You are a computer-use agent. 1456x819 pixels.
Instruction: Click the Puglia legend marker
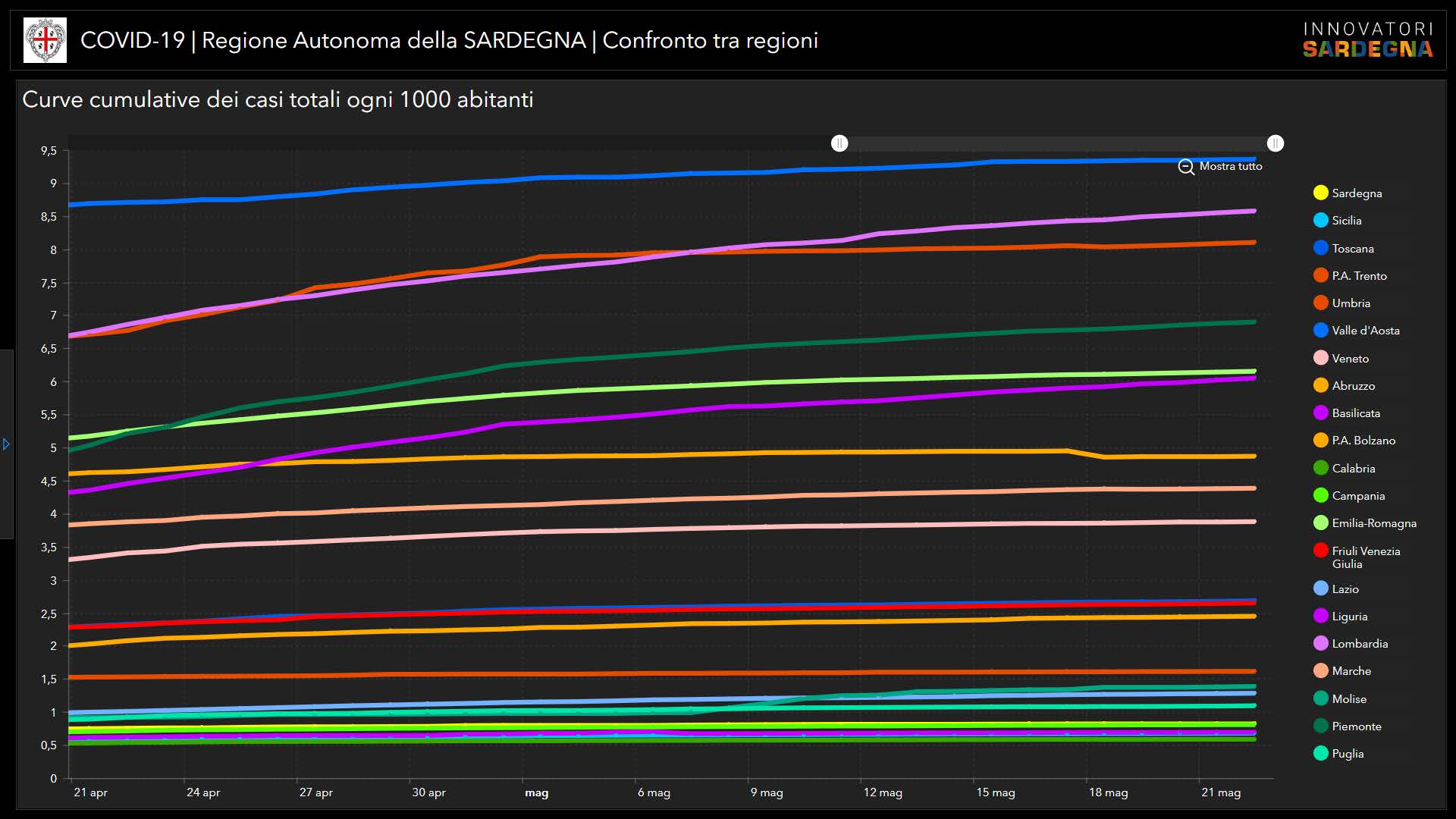(1321, 754)
